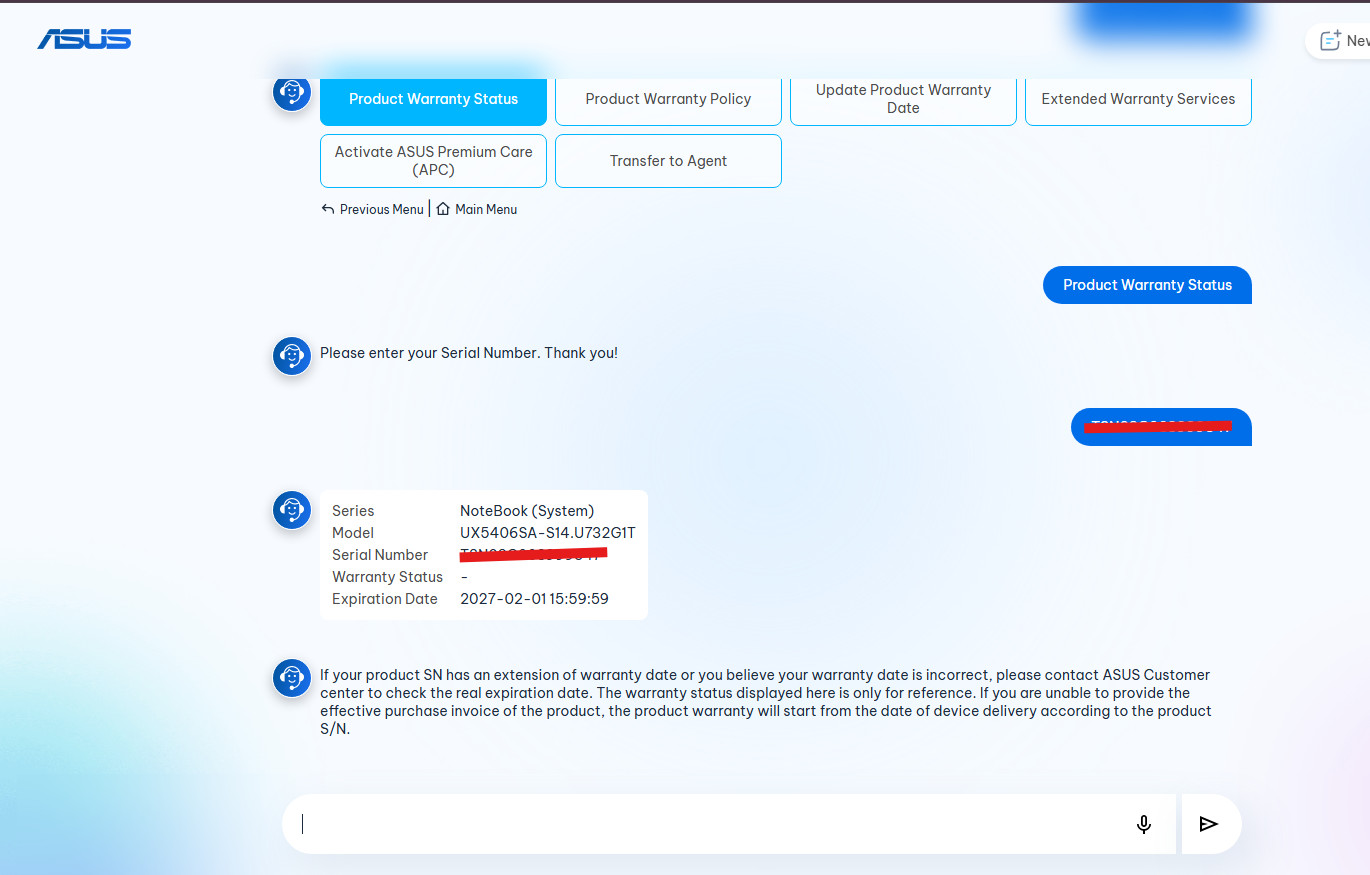Send the message with the arrow icon
This screenshot has height=875, width=1370.
(x=1209, y=824)
